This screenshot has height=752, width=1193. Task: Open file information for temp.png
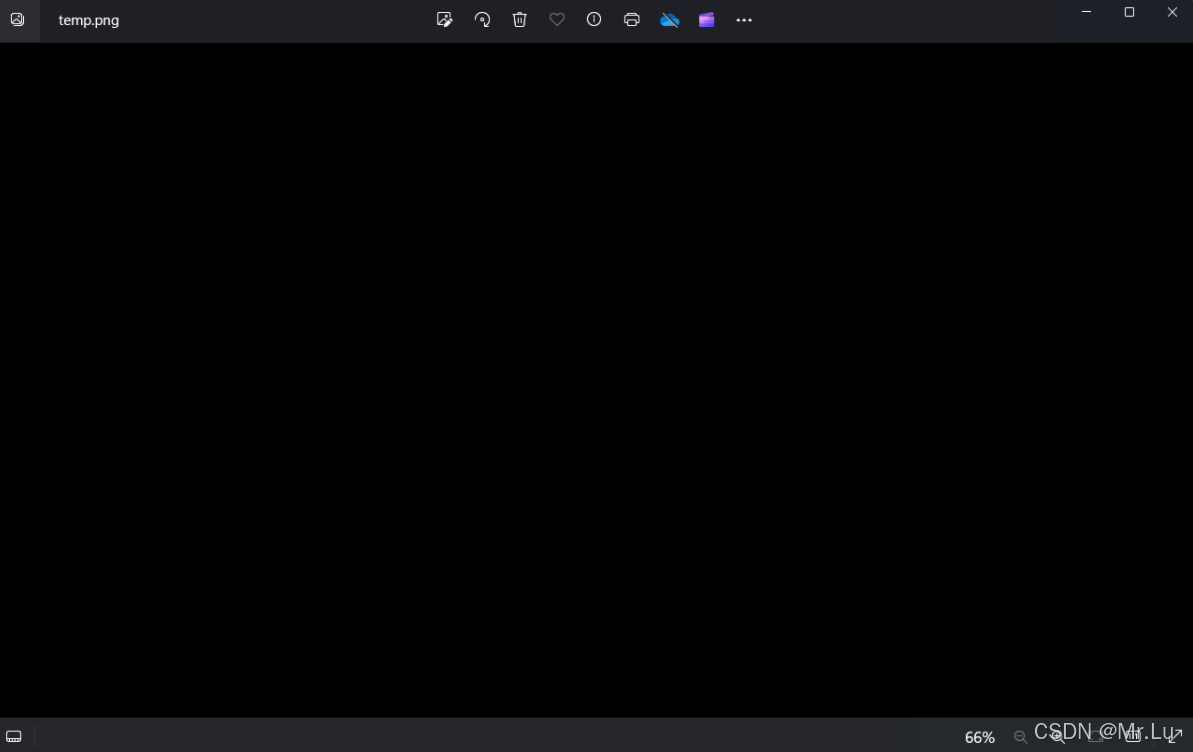pyautogui.click(x=594, y=19)
